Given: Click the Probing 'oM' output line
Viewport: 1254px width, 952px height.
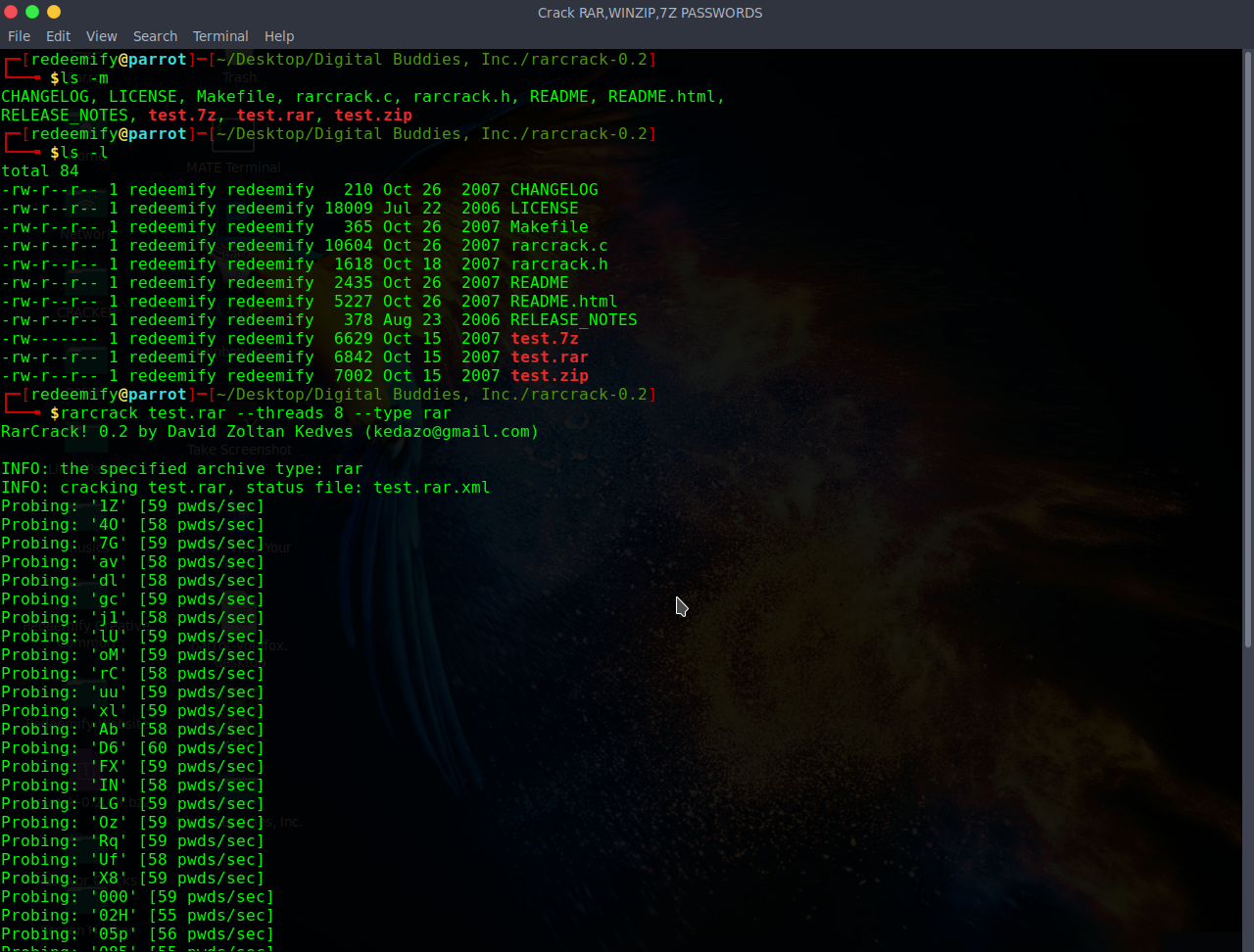Looking at the screenshot, I should click(x=133, y=655).
